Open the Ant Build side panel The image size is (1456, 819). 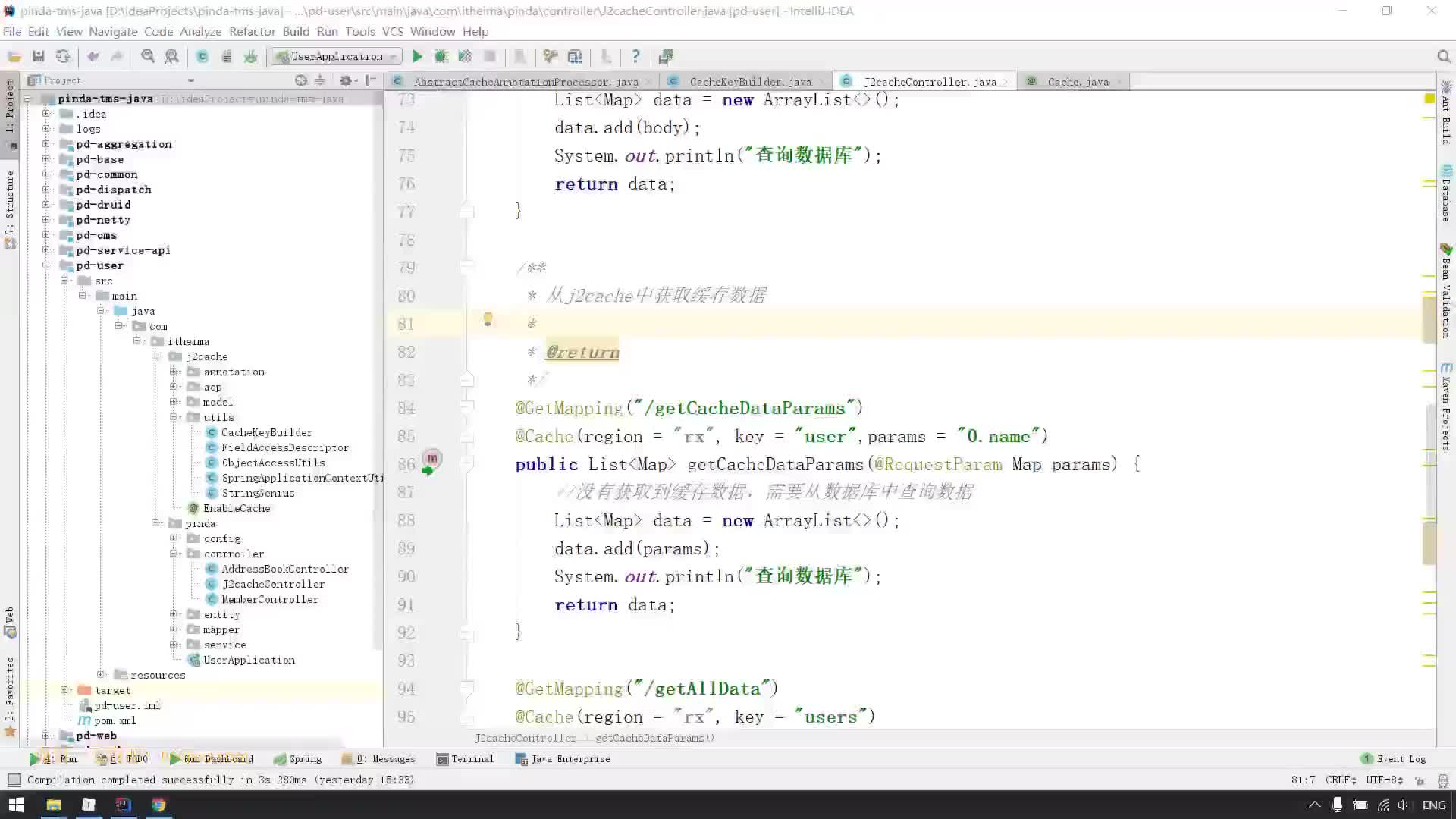pyautogui.click(x=1446, y=112)
